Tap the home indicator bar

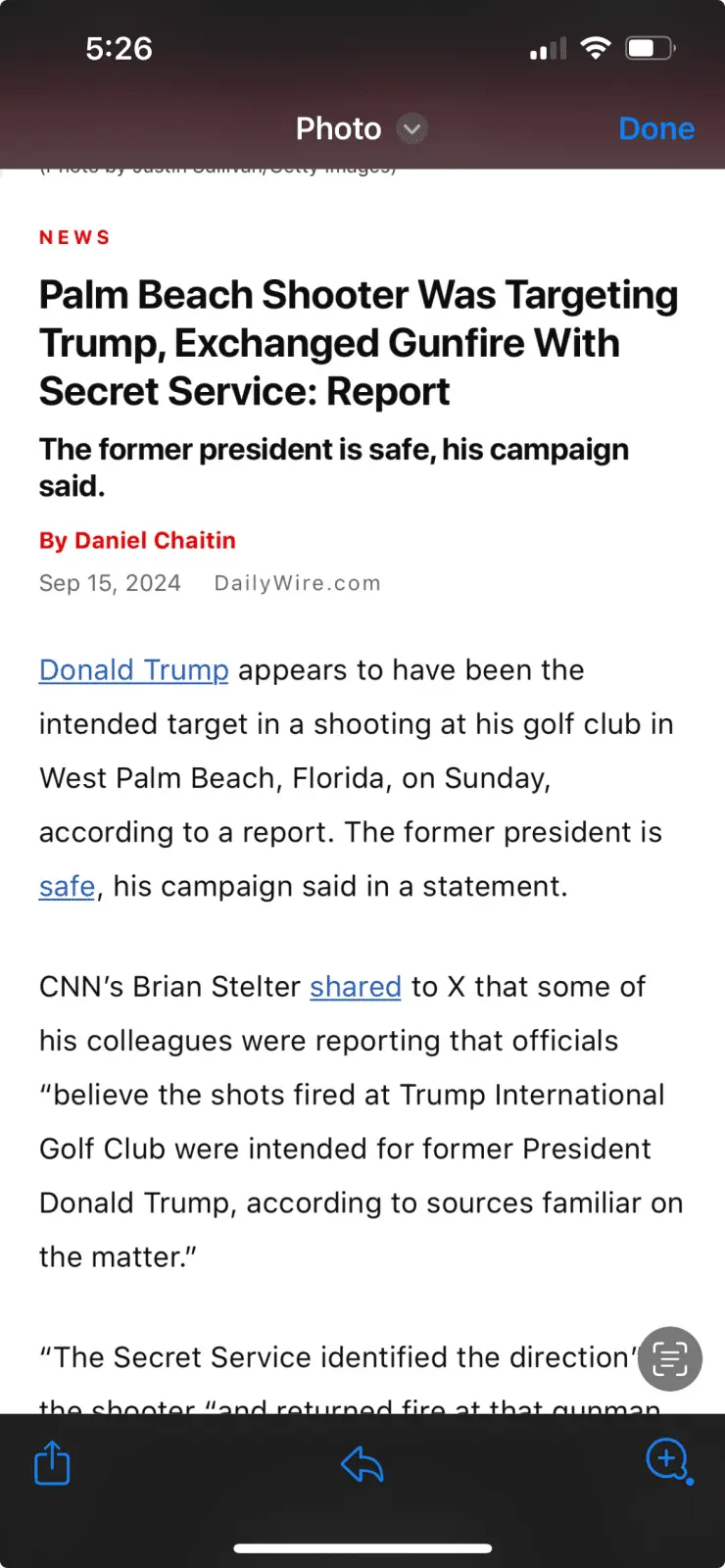(x=362, y=1548)
